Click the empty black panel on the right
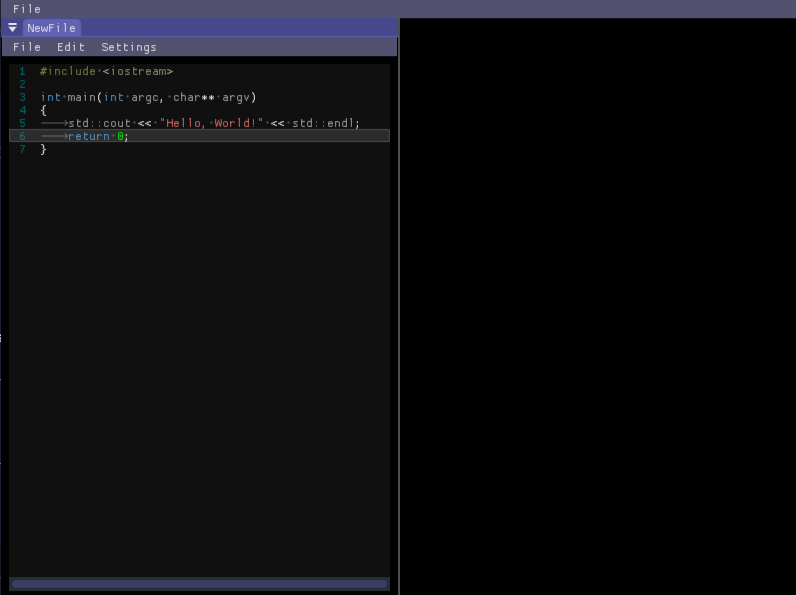This screenshot has height=595, width=796. coord(598,307)
